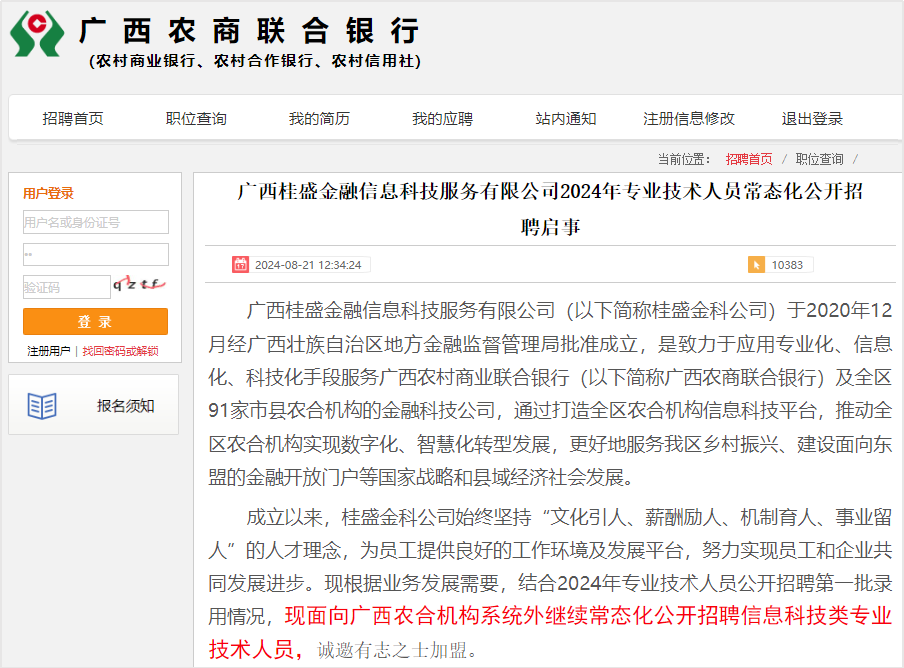Image resolution: width=904 pixels, height=668 pixels.
Task: Click the subtitle 农村商业银行、农村合作银行、农村信用社
Action: (255, 61)
